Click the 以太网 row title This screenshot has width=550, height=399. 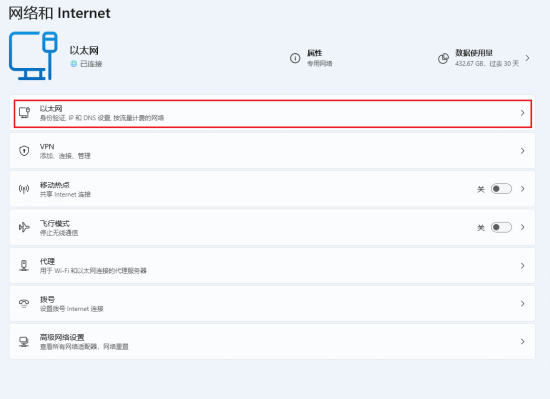pyautogui.click(x=51, y=108)
